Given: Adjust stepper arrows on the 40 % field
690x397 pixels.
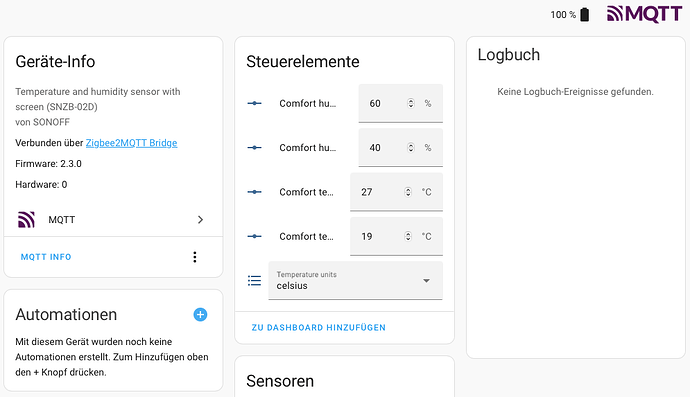Looking at the screenshot, I should point(411,147).
